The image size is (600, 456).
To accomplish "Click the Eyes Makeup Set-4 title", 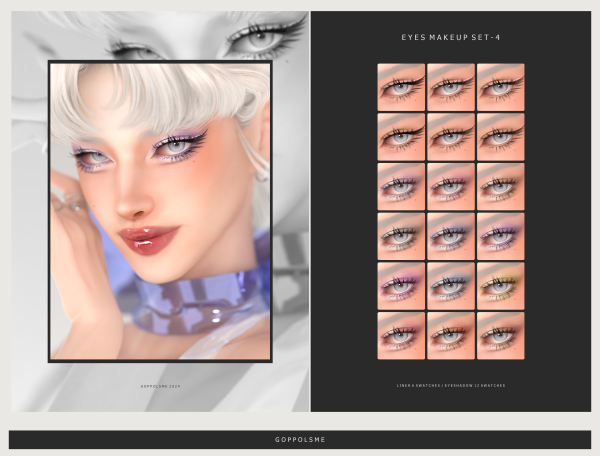I will [x=450, y=37].
